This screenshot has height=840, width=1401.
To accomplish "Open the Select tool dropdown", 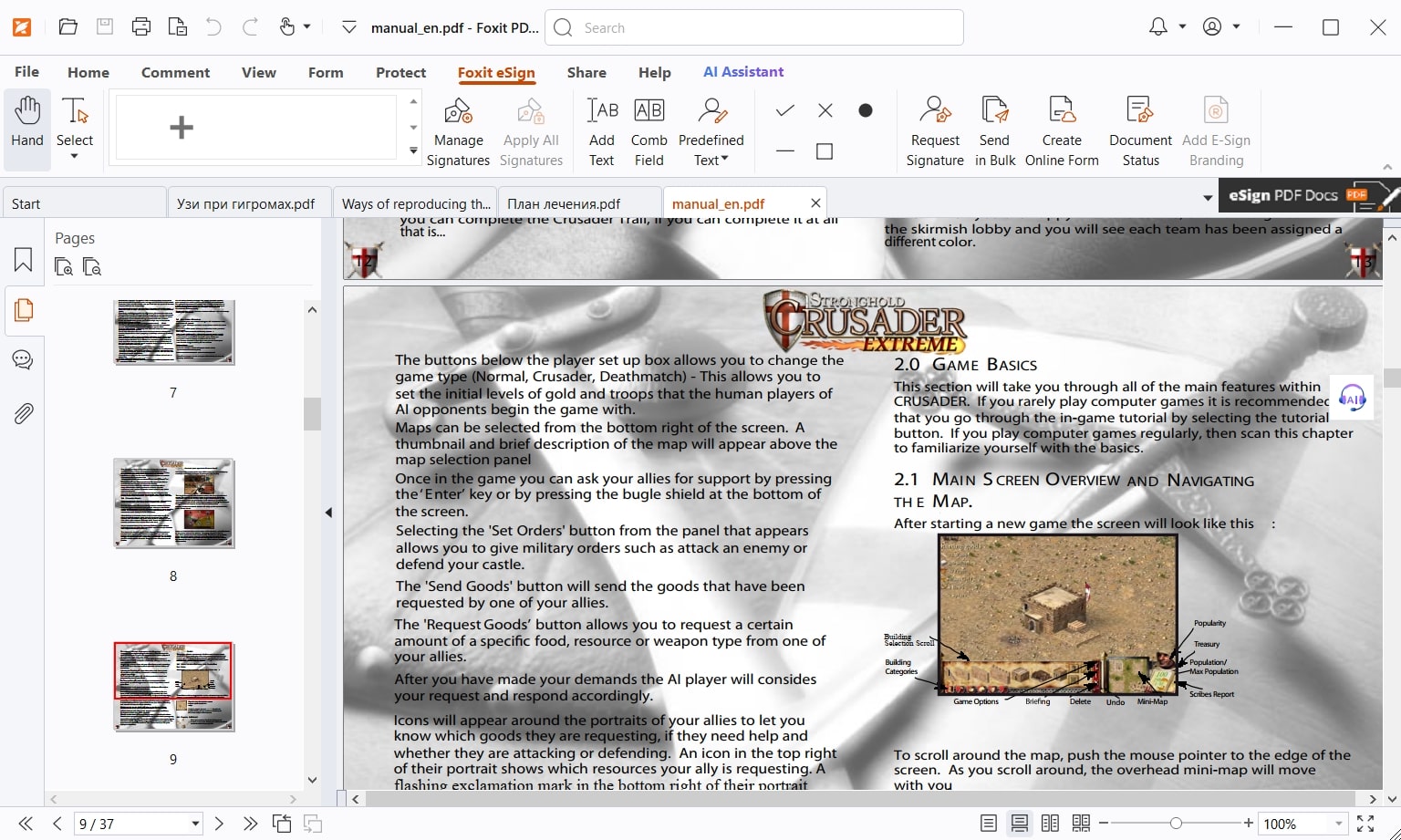I will (x=75, y=157).
